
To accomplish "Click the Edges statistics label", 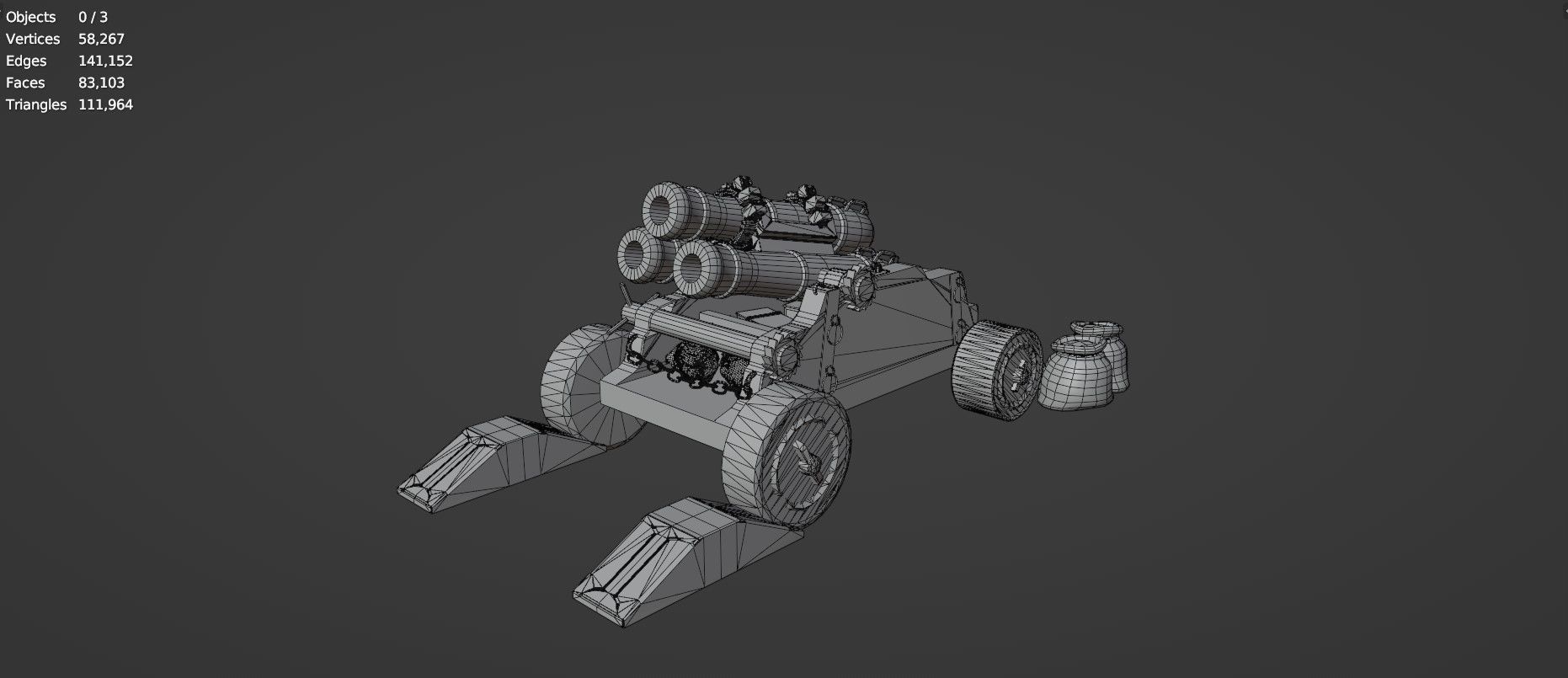I will pos(26,61).
